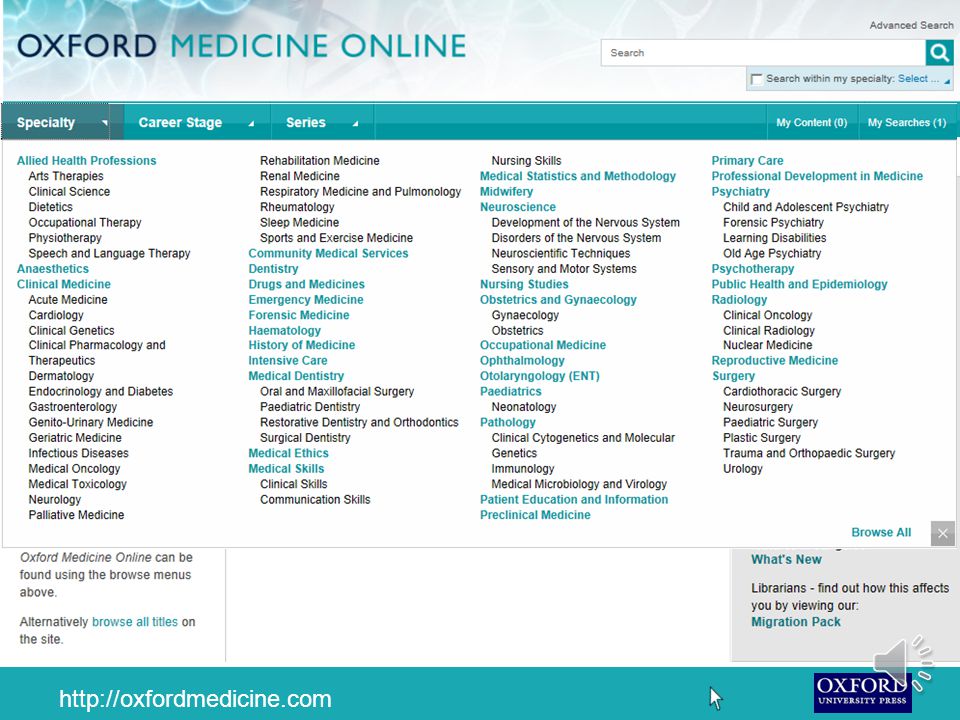
Task: Select Anaesthetics specialty
Action: (53, 268)
